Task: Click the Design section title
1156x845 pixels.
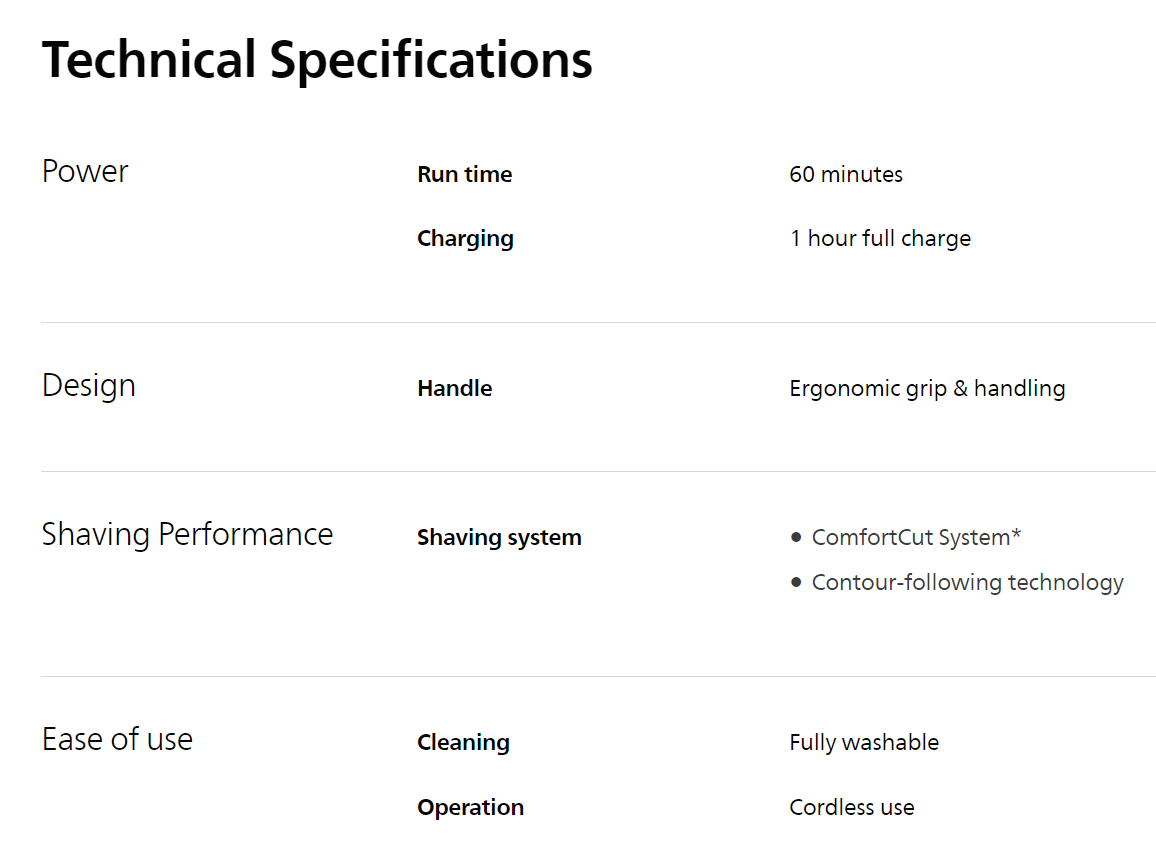Action: tap(88, 386)
